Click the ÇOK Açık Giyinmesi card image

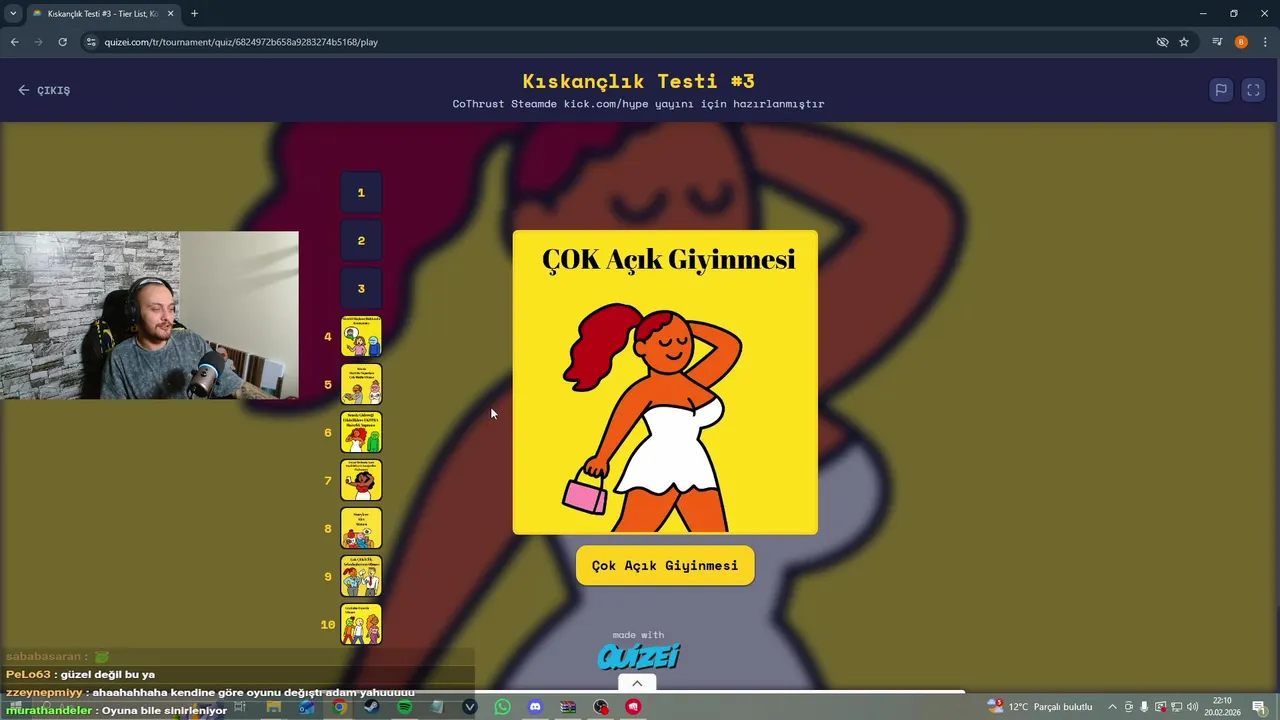point(665,382)
